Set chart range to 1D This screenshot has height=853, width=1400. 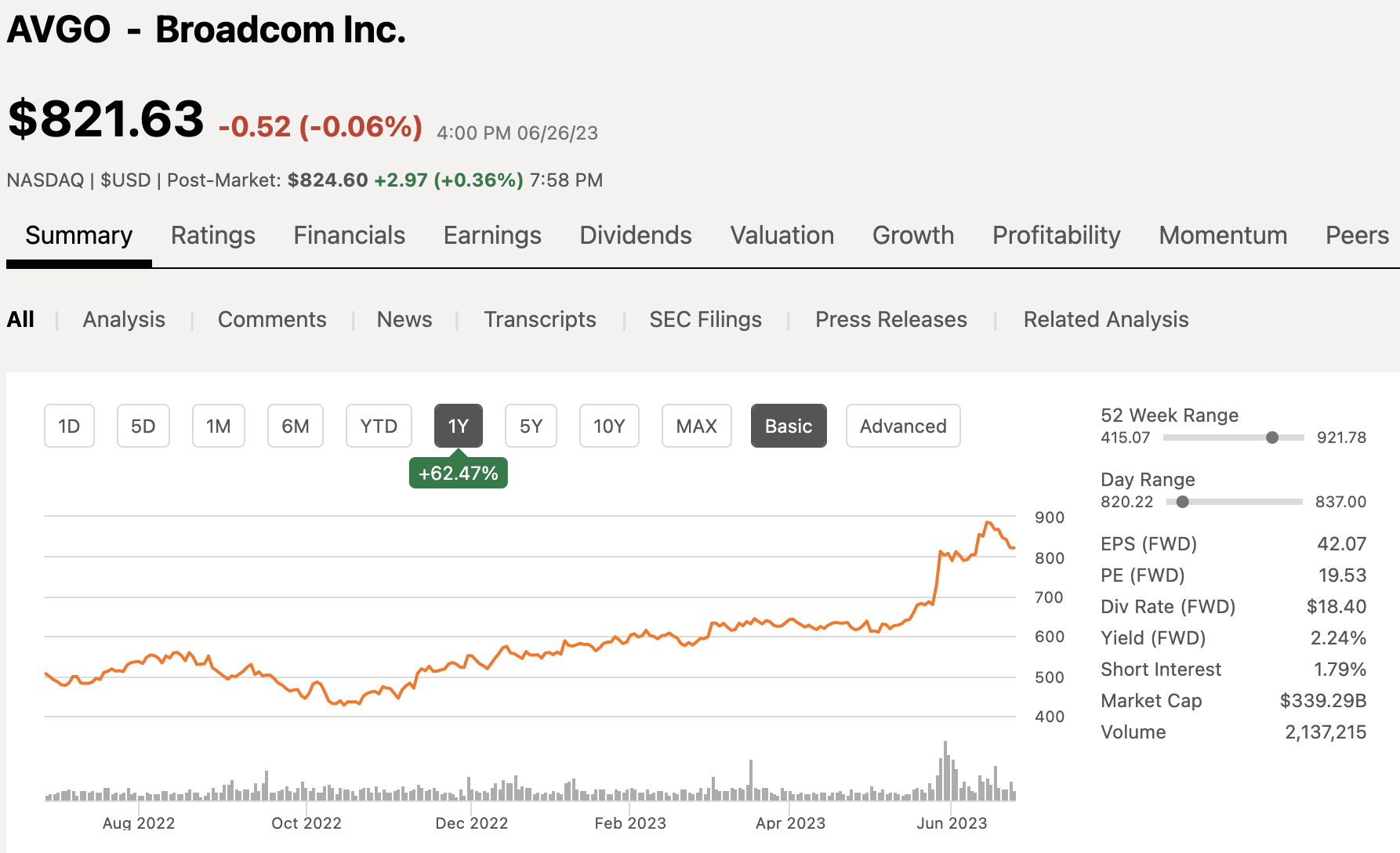pos(69,426)
